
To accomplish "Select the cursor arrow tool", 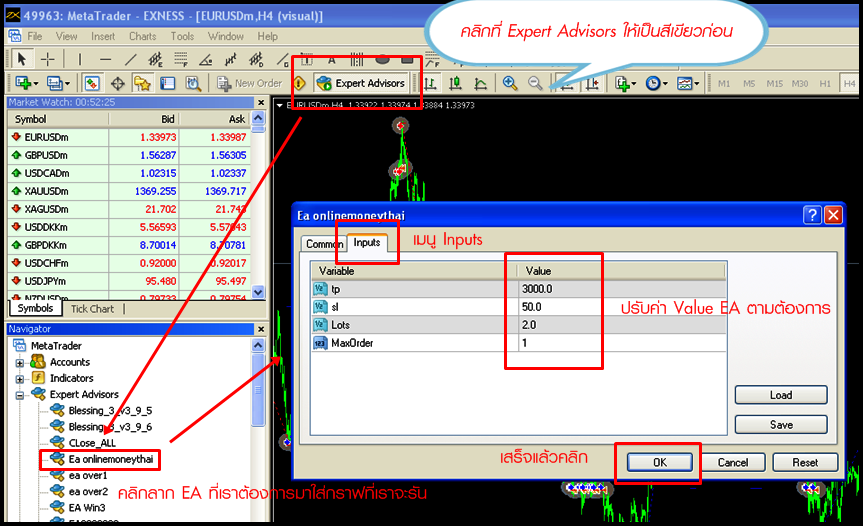I will tap(22, 58).
